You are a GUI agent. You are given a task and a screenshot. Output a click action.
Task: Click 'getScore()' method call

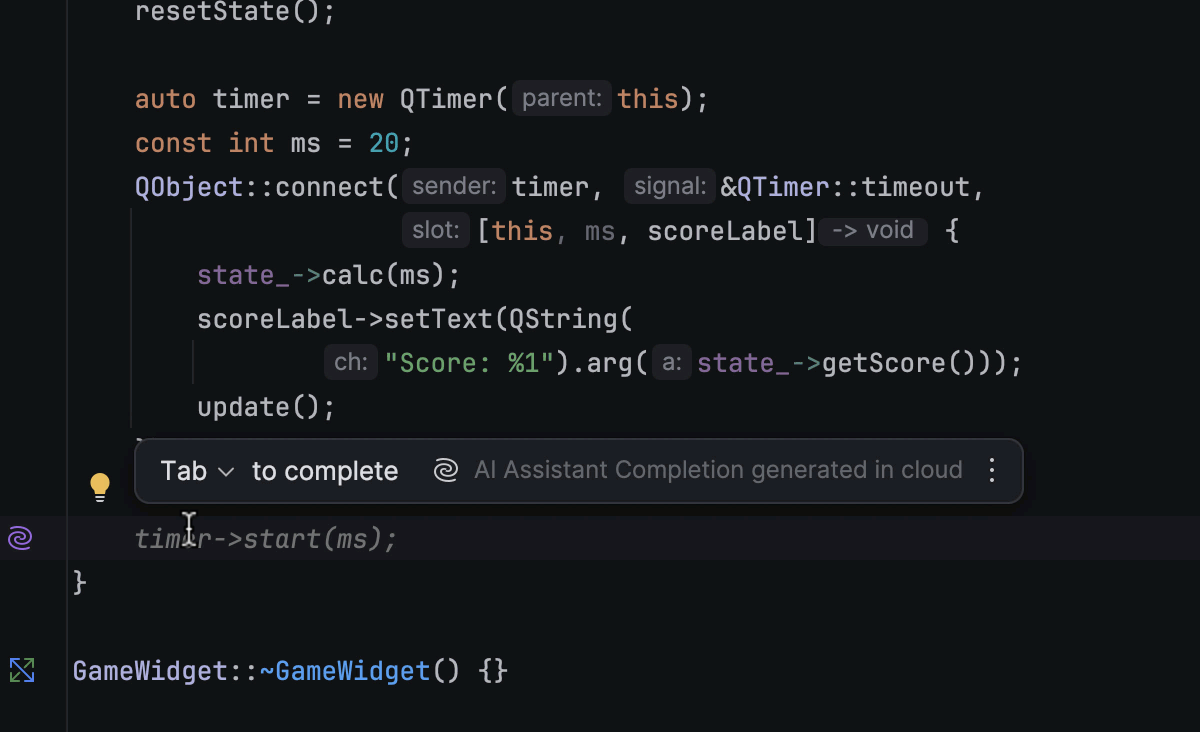tap(898, 363)
